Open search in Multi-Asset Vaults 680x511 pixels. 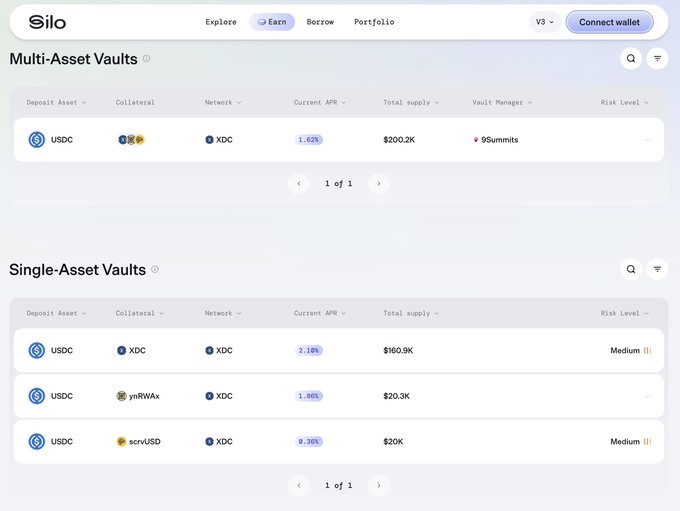(631, 59)
